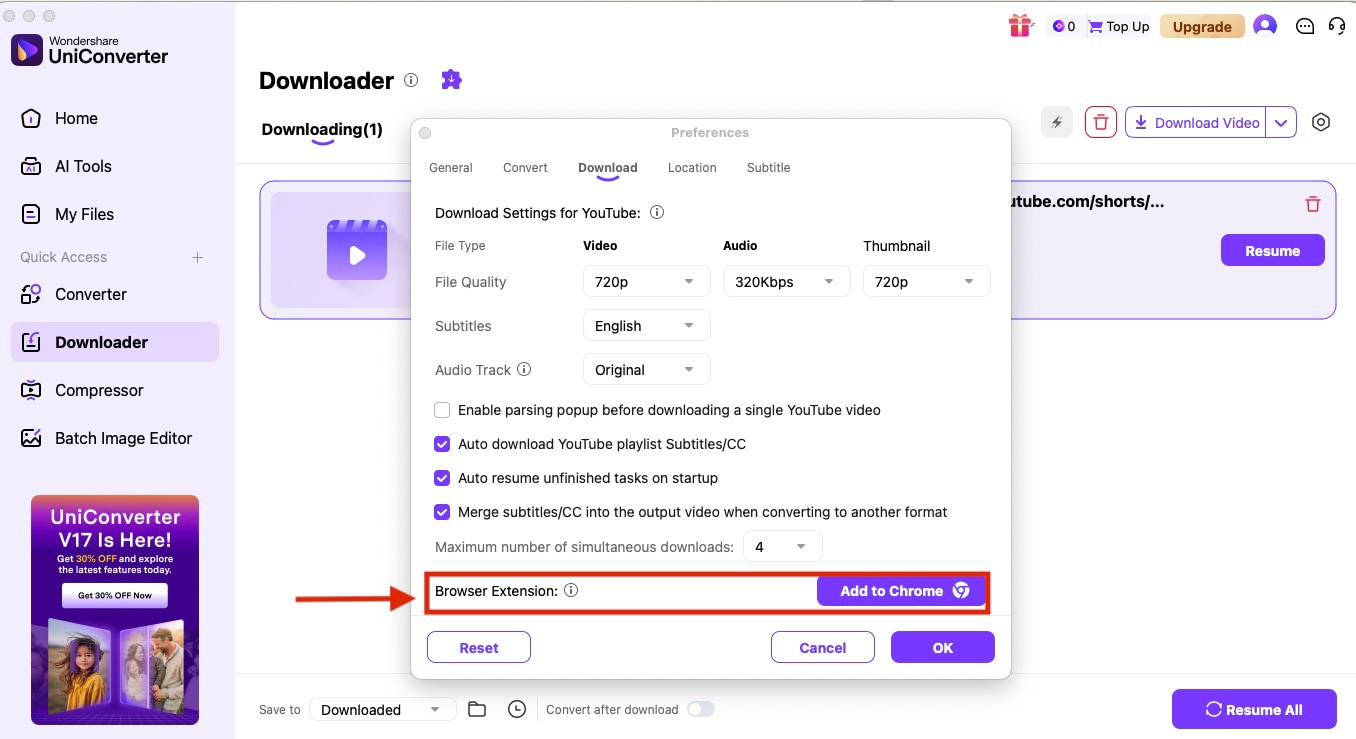Open the high-speed download lightning icon
Image resolution: width=1356 pixels, height=739 pixels.
(1057, 121)
